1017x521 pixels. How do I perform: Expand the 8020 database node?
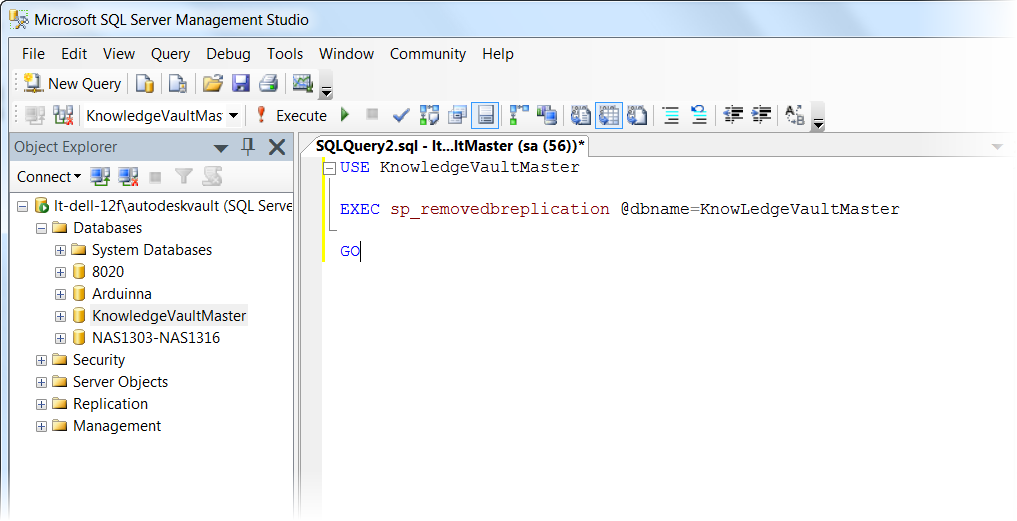coord(60,273)
